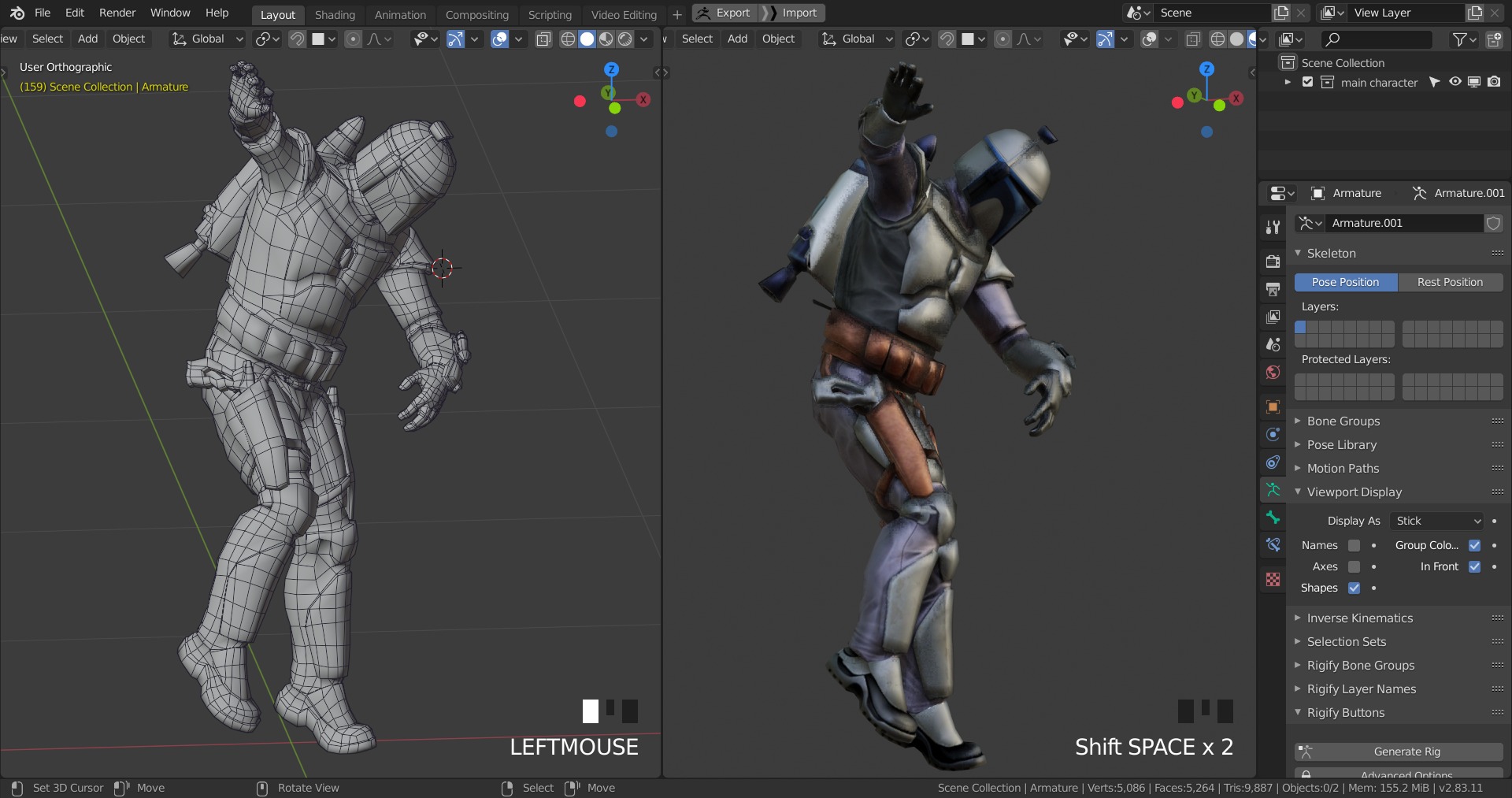Open the Display As Stick dropdown

coord(1437,521)
